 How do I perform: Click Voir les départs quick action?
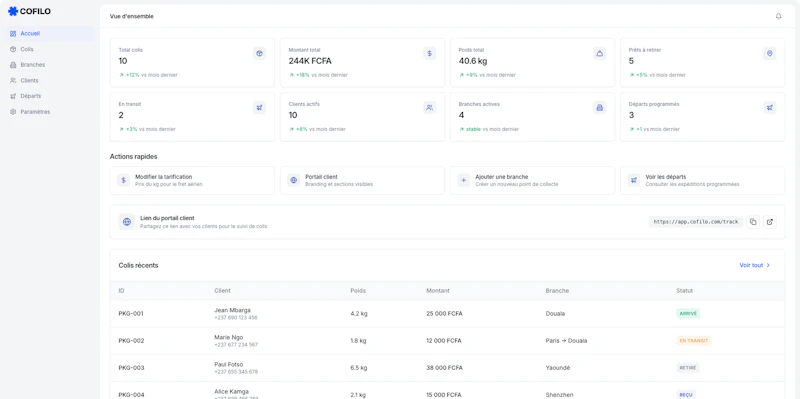[x=703, y=180]
